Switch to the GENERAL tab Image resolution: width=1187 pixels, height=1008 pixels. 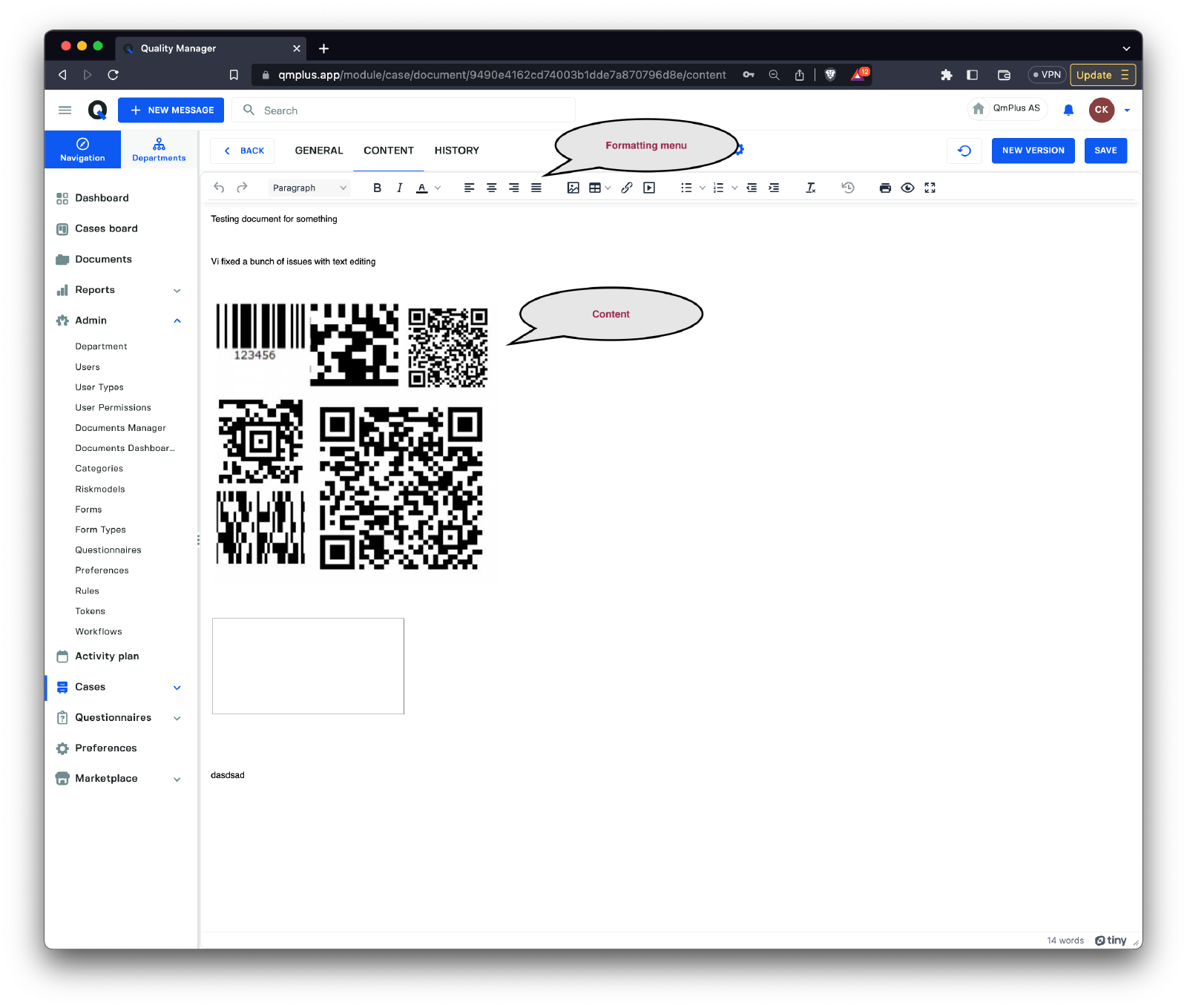click(319, 151)
